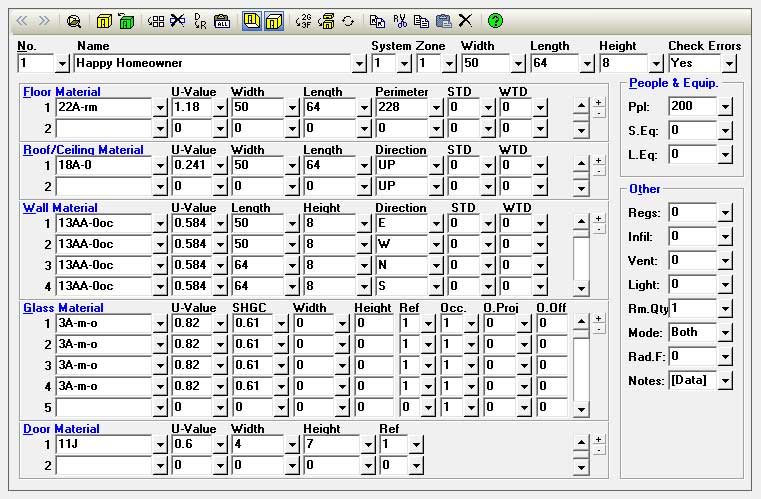Open the Notes [Data] dropdown

pyautogui.click(x=725, y=381)
